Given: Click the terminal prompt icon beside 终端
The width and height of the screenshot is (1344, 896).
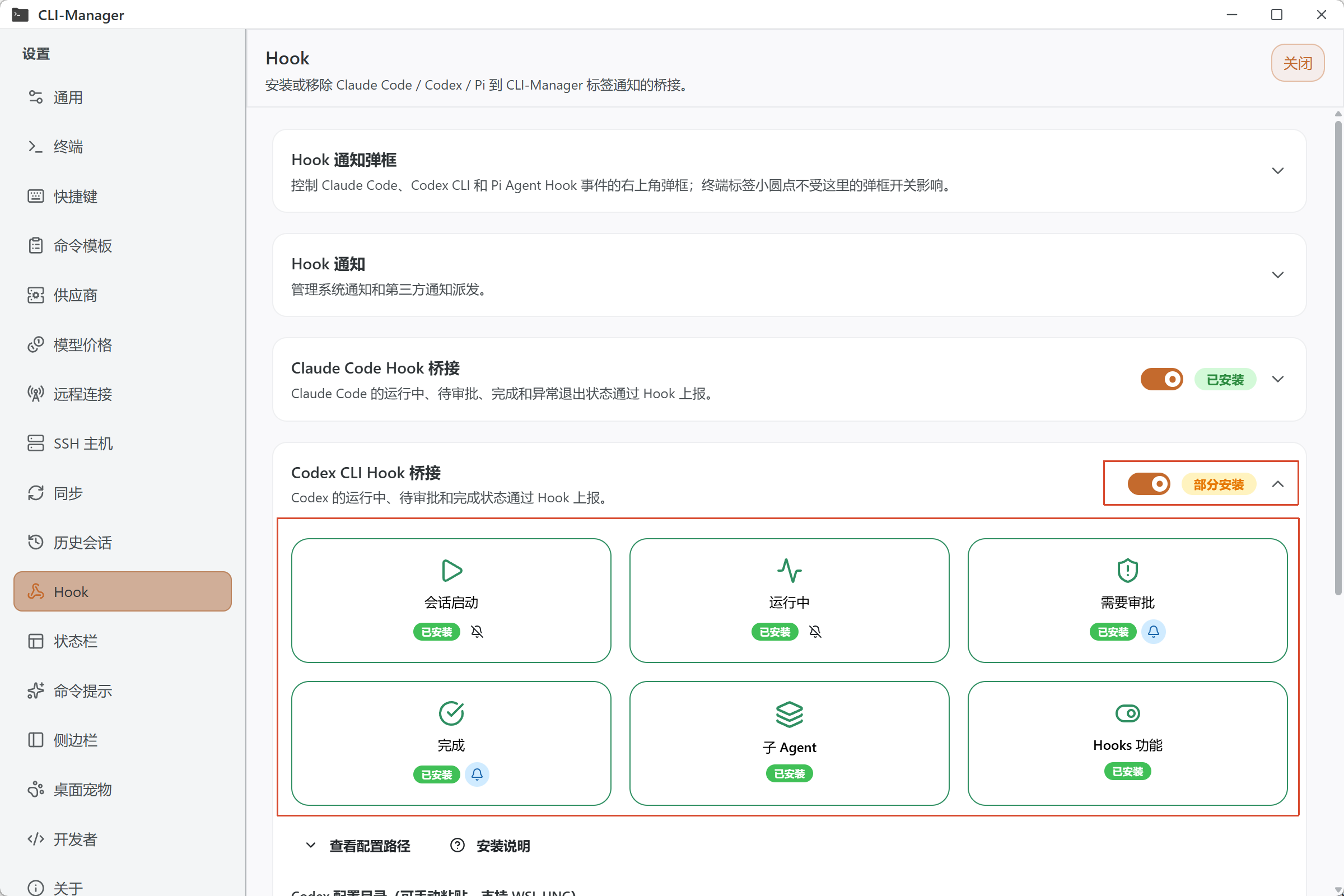Looking at the screenshot, I should click(x=35, y=147).
